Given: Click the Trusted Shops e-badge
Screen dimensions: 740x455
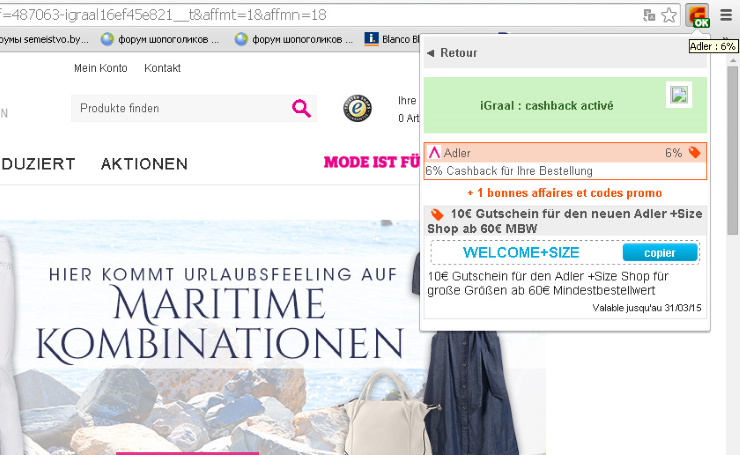Looking at the screenshot, I should (357, 109).
